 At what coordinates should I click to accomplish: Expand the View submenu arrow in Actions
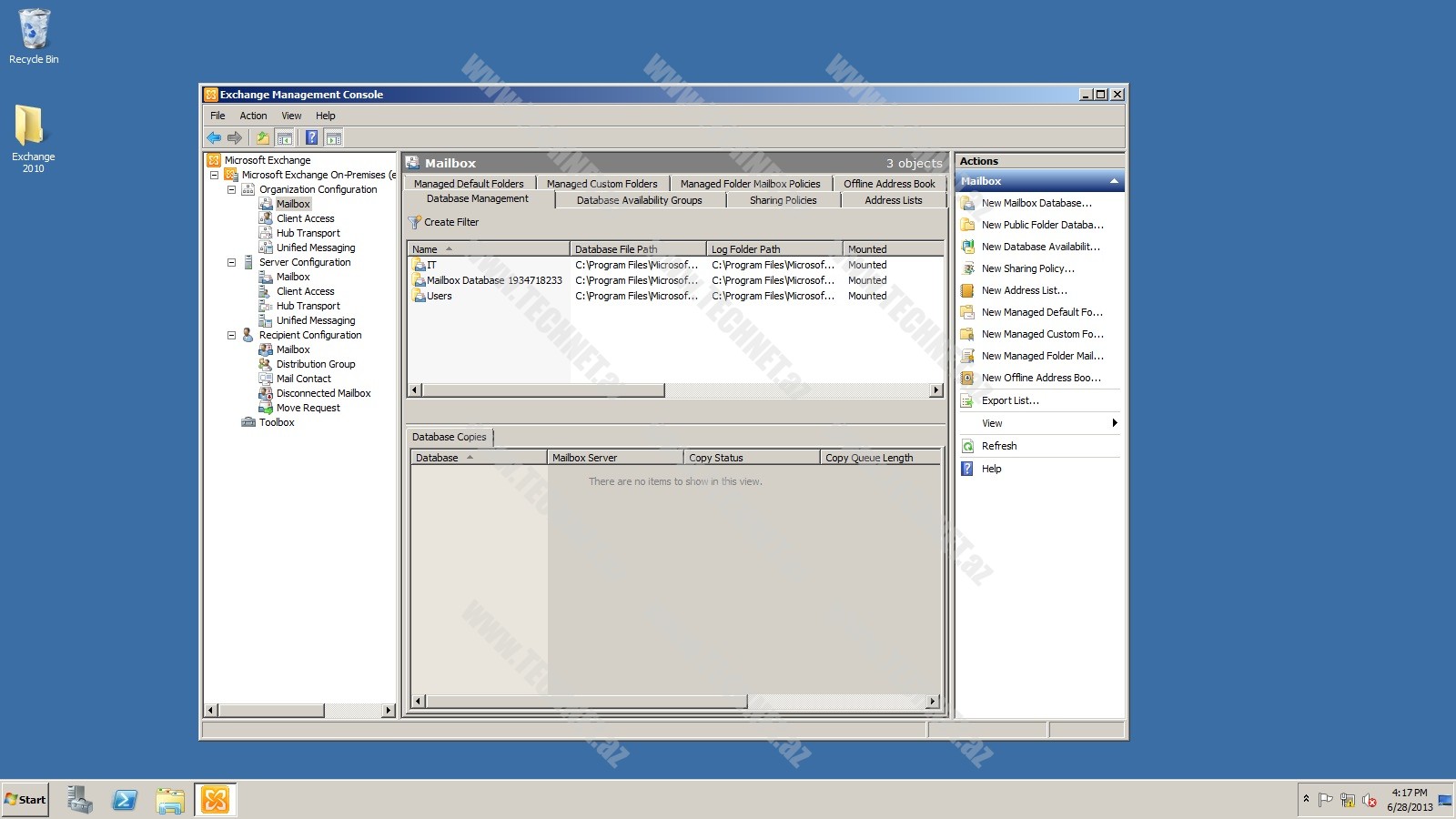point(1114,423)
